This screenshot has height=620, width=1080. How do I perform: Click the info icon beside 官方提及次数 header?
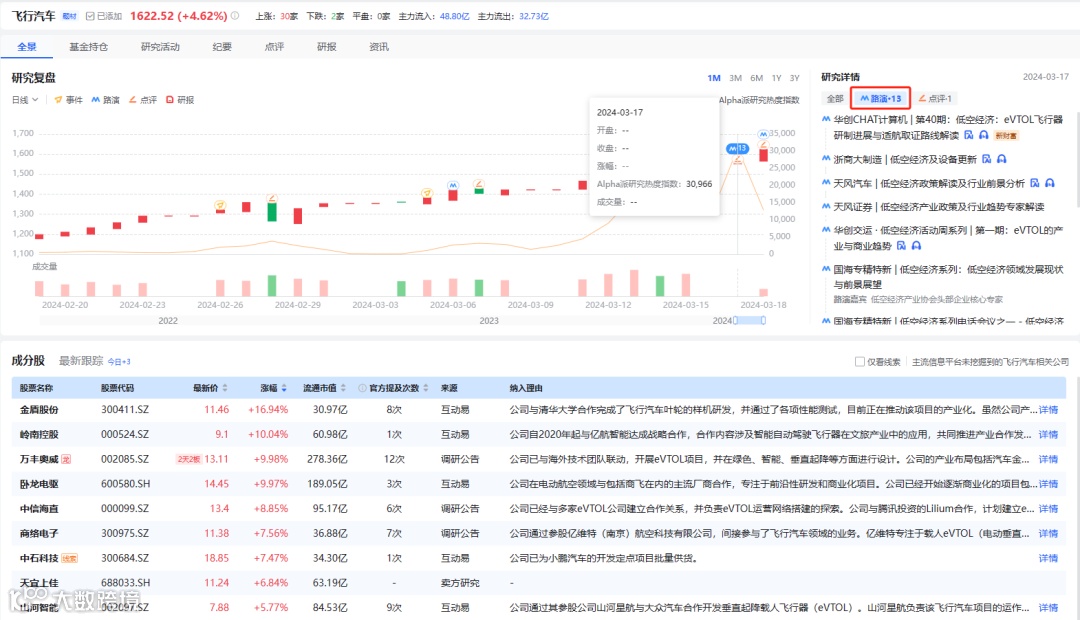(x=362, y=388)
